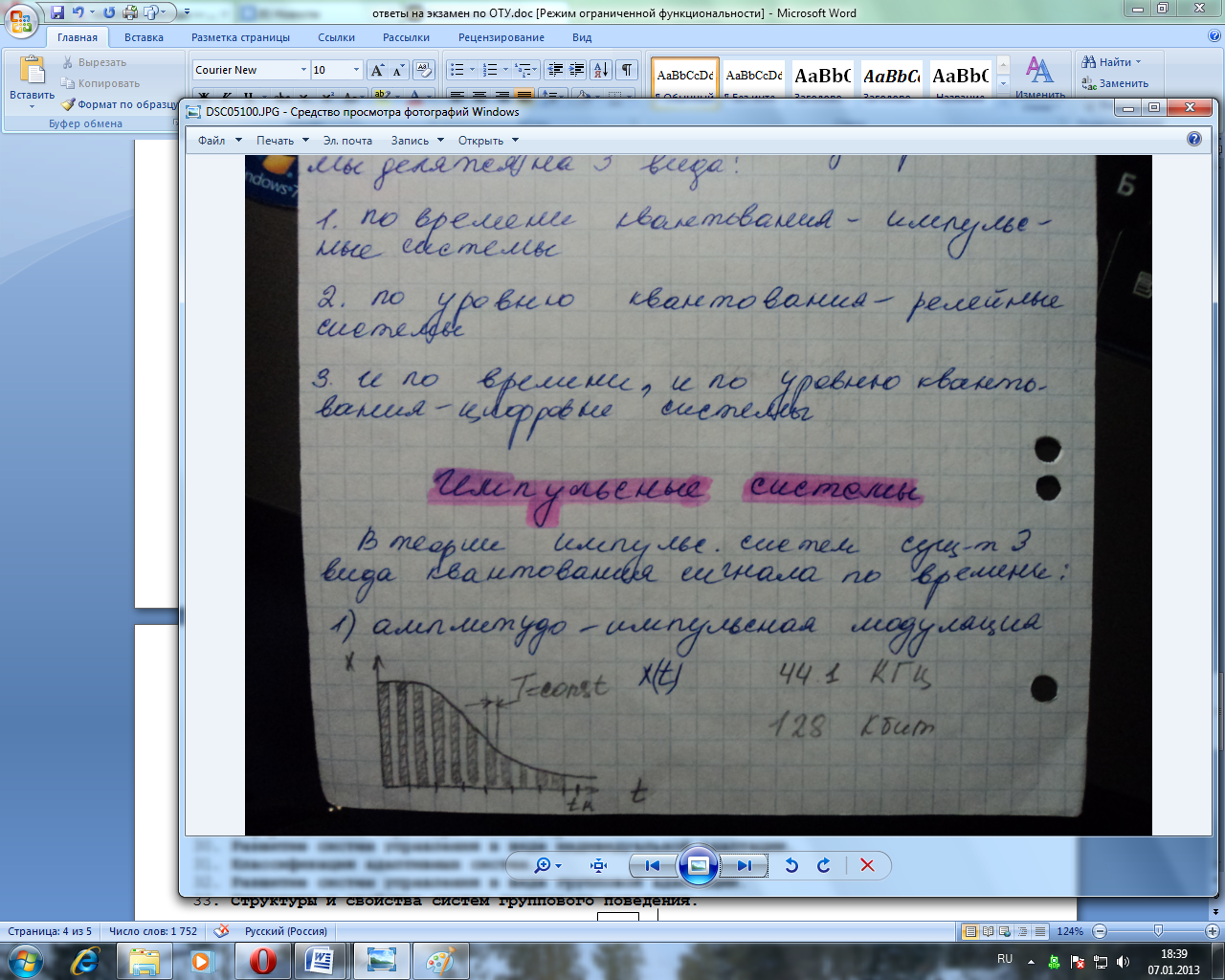This screenshot has width=1225, height=980.
Task: Switch to the Разметка страницы tab
Action: [240, 37]
